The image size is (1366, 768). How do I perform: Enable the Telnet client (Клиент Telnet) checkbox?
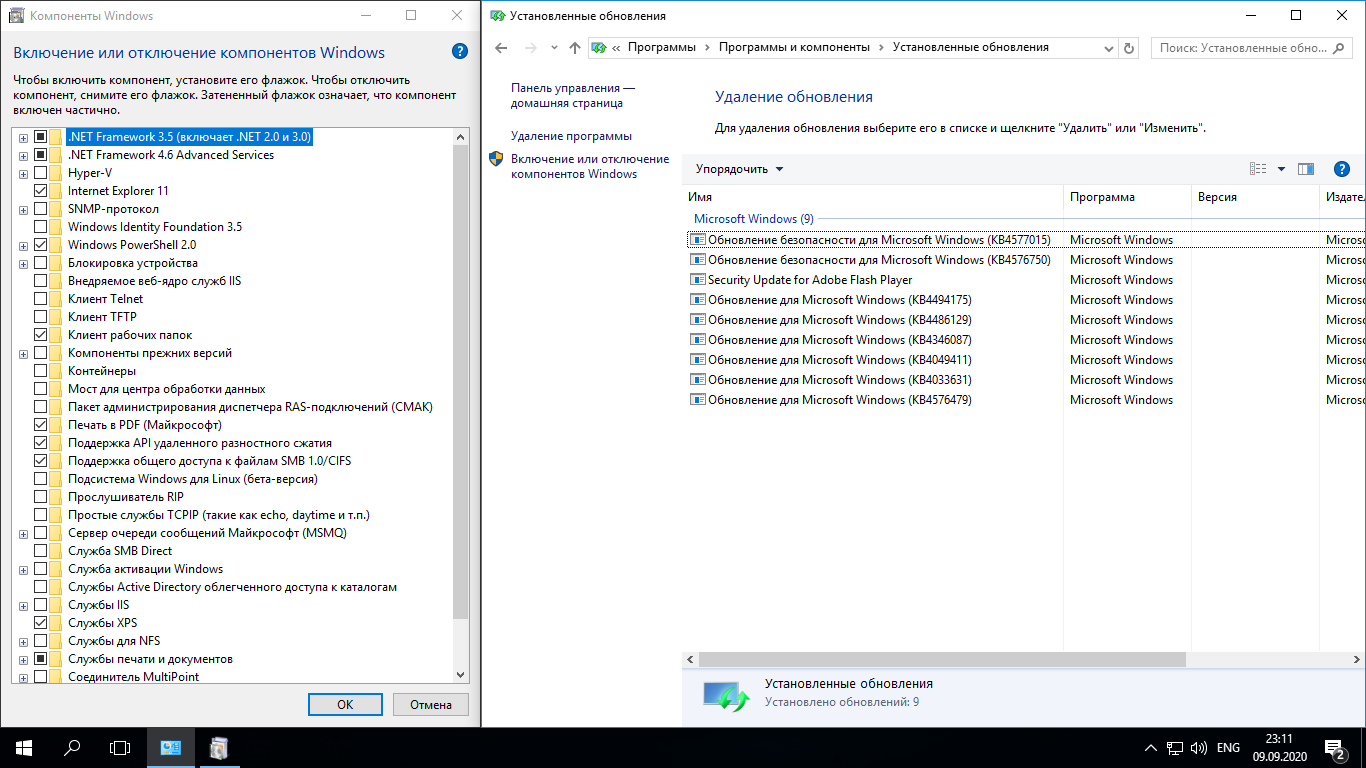pos(41,299)
